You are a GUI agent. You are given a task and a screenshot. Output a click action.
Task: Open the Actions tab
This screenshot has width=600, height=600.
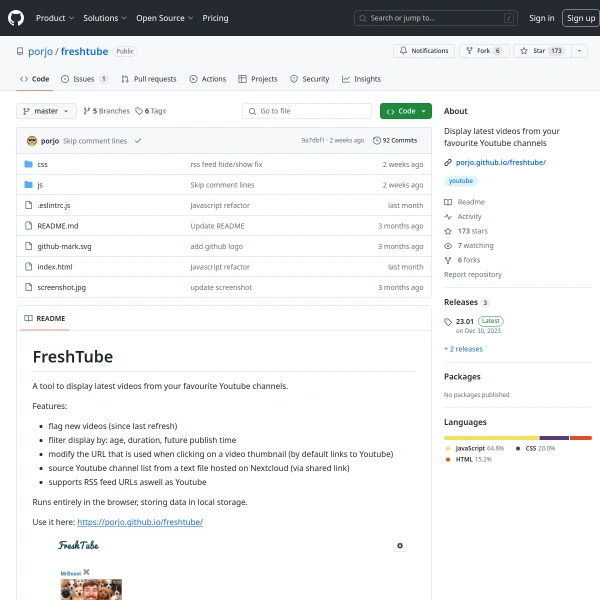(208, 79)
